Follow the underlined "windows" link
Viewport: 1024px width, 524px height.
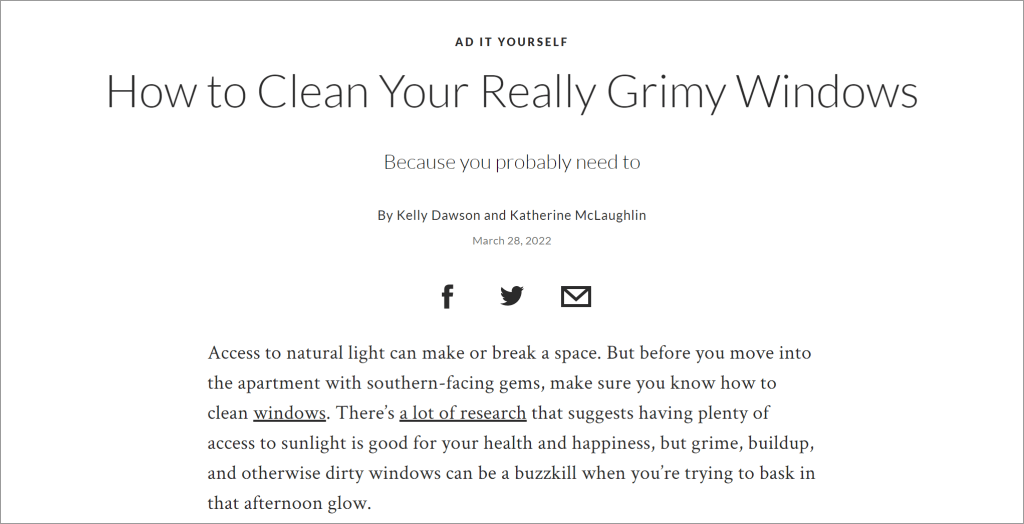click(x=289, y=413)
